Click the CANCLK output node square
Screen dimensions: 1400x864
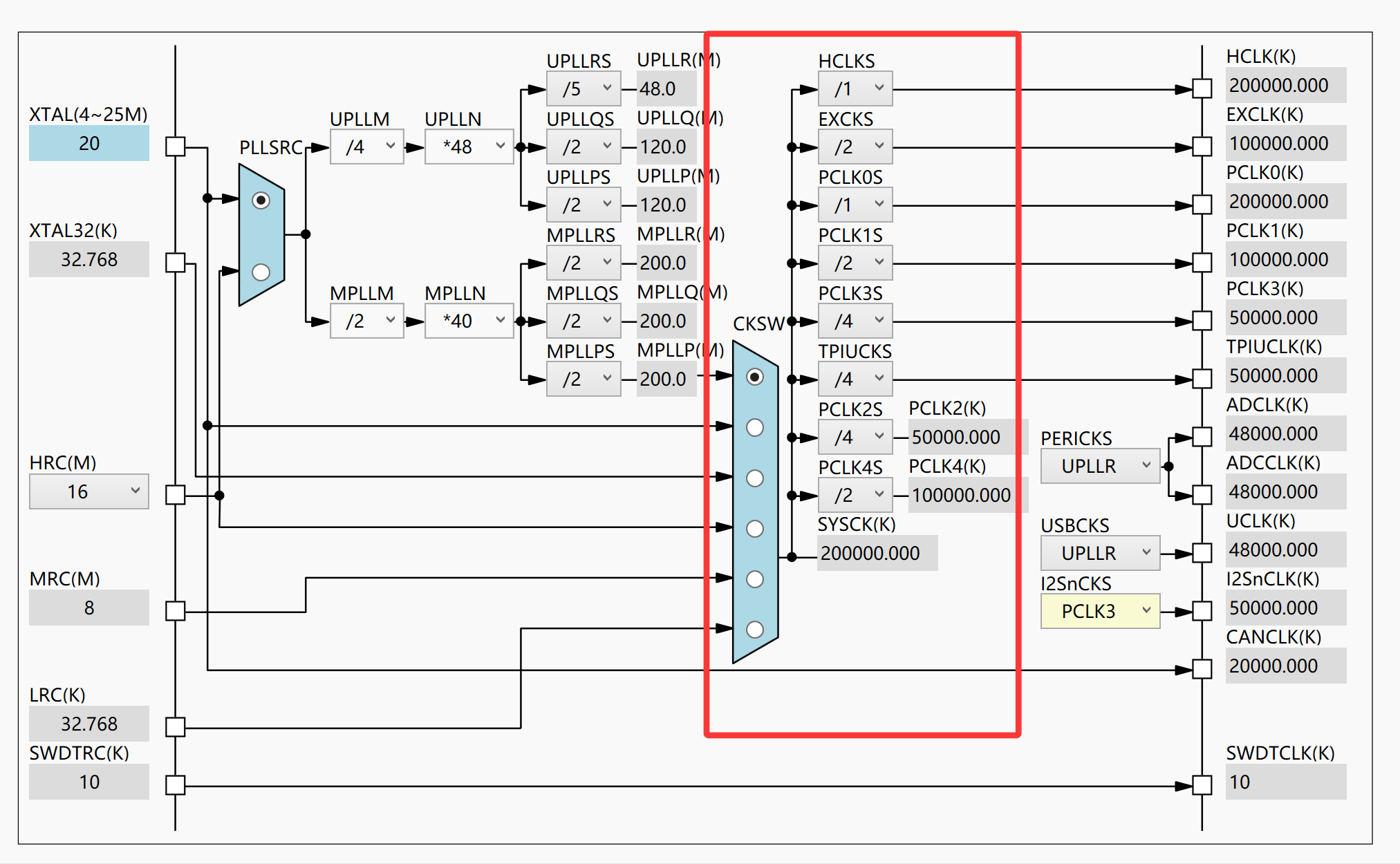tap(1202, 669)
